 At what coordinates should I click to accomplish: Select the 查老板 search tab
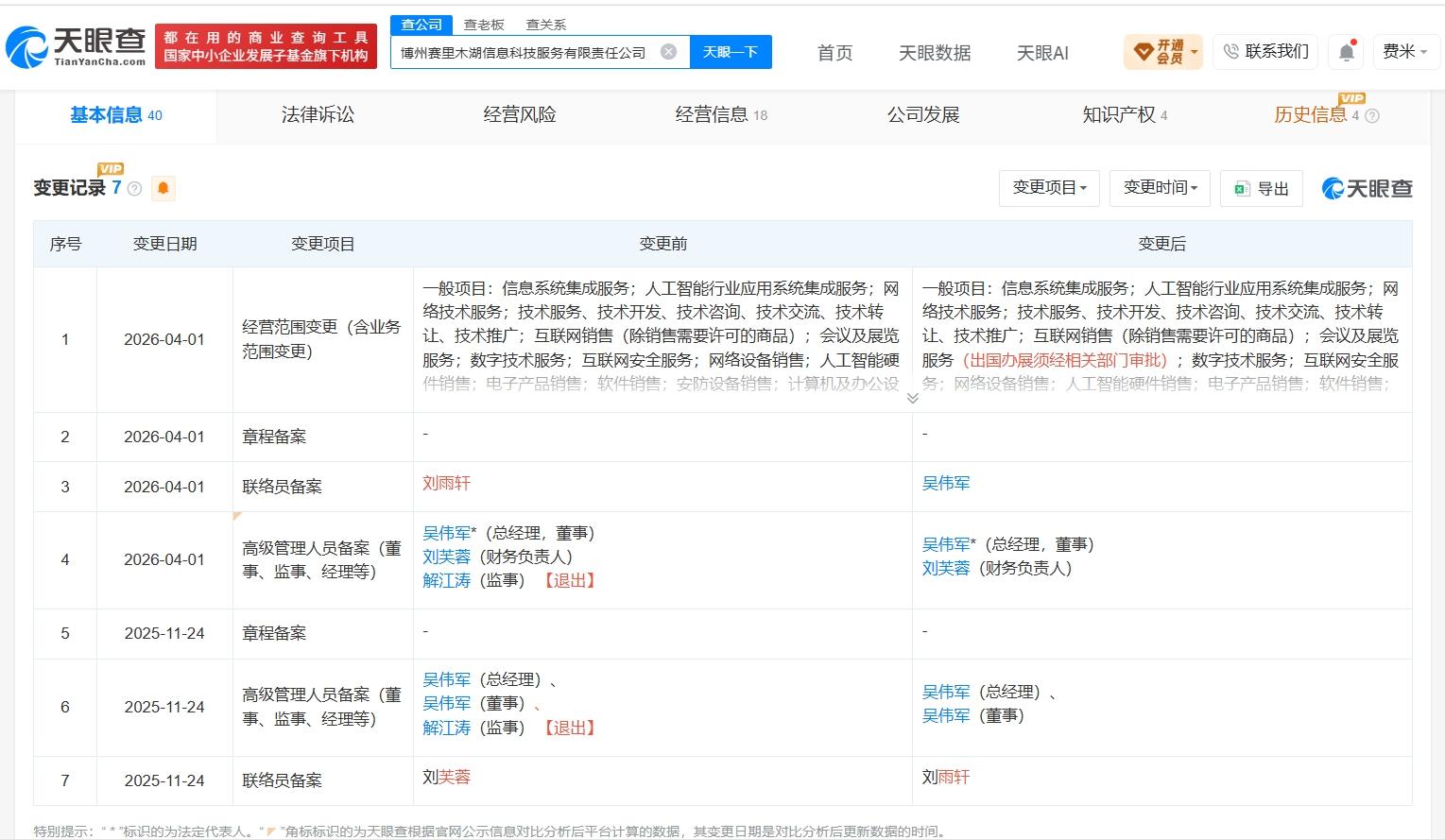click(484, 25)
